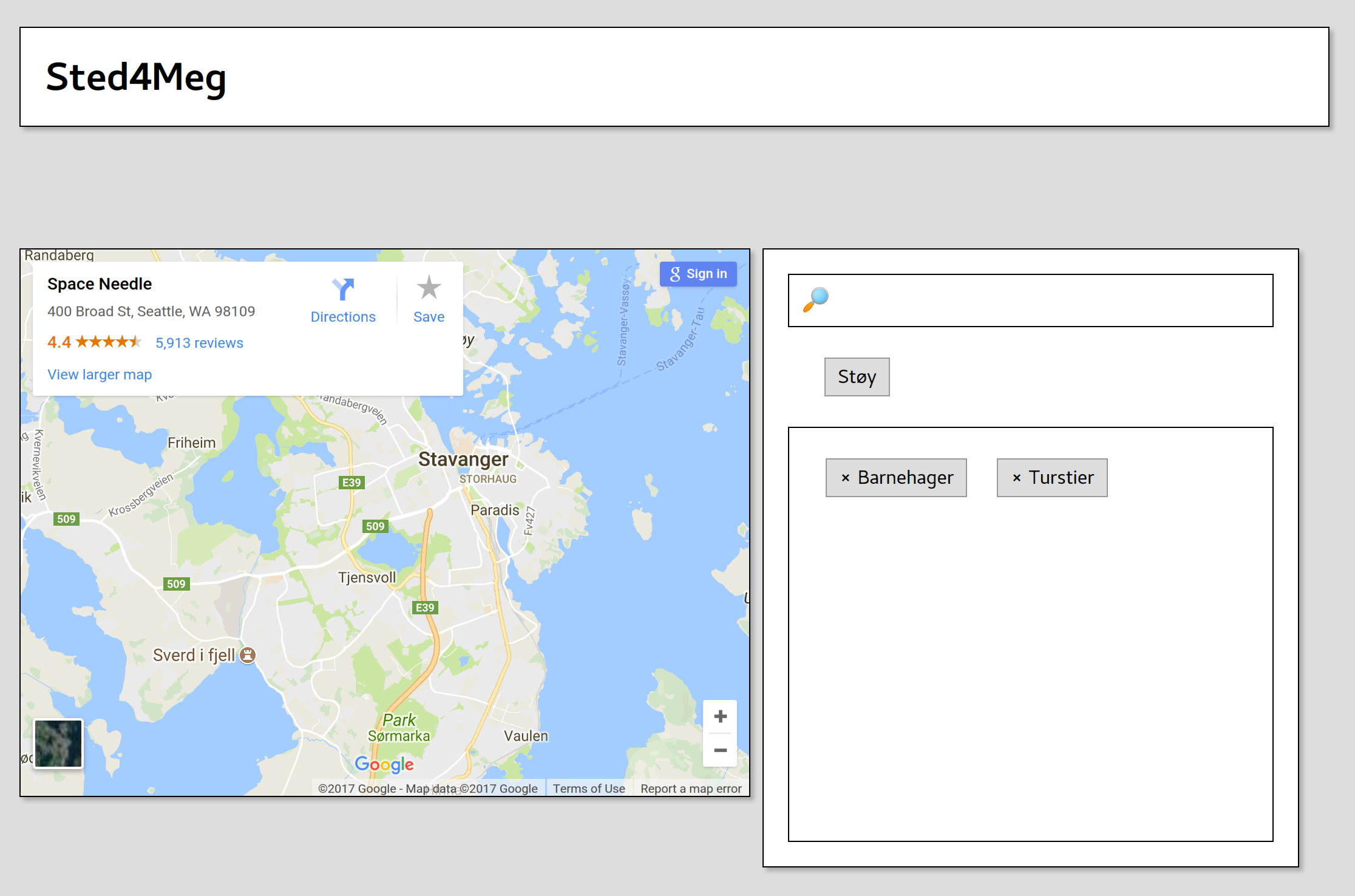
Task: Click the Save star icon
Action: pos(429,288)
